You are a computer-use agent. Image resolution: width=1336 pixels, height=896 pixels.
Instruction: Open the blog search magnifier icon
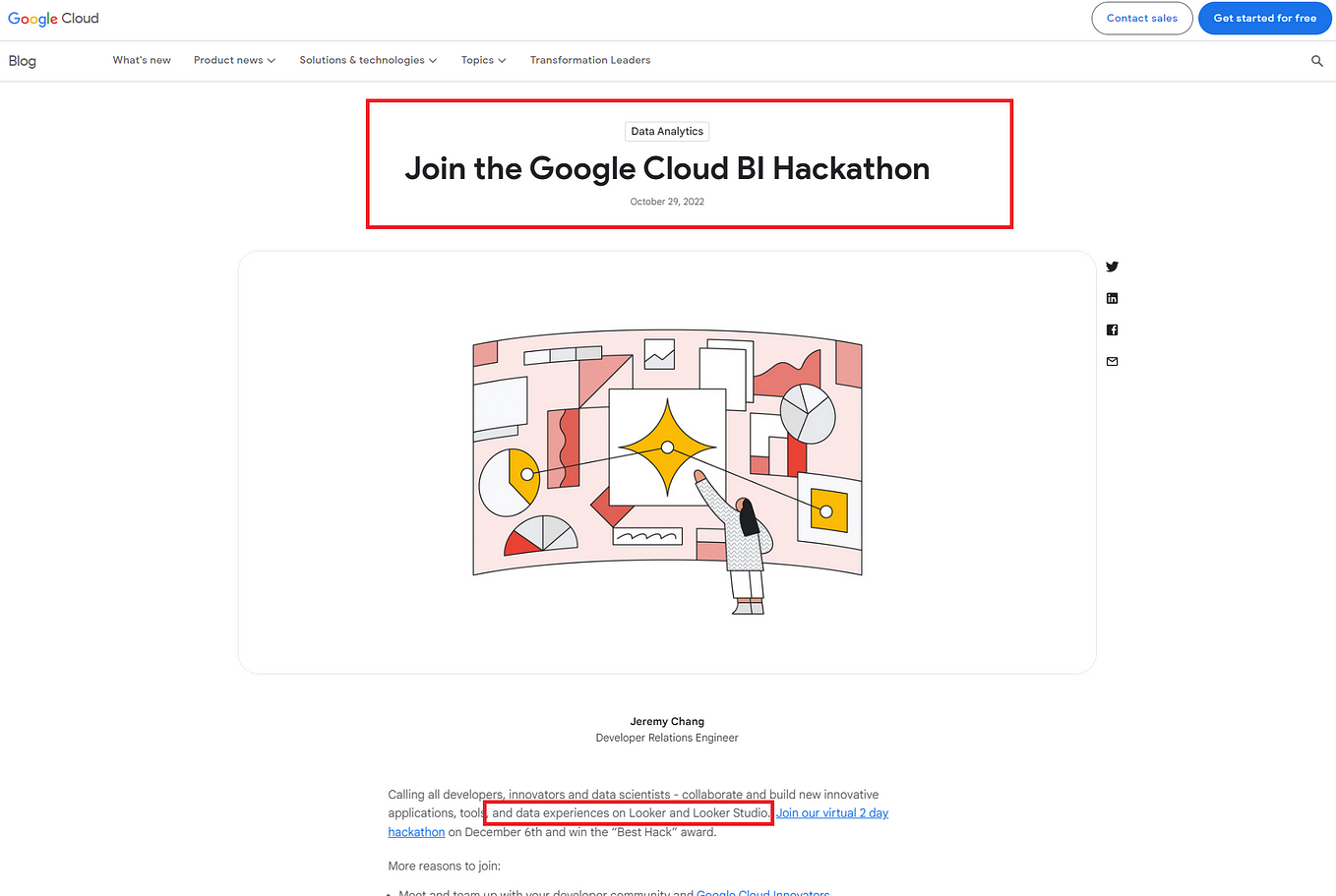click(1317, 61)
